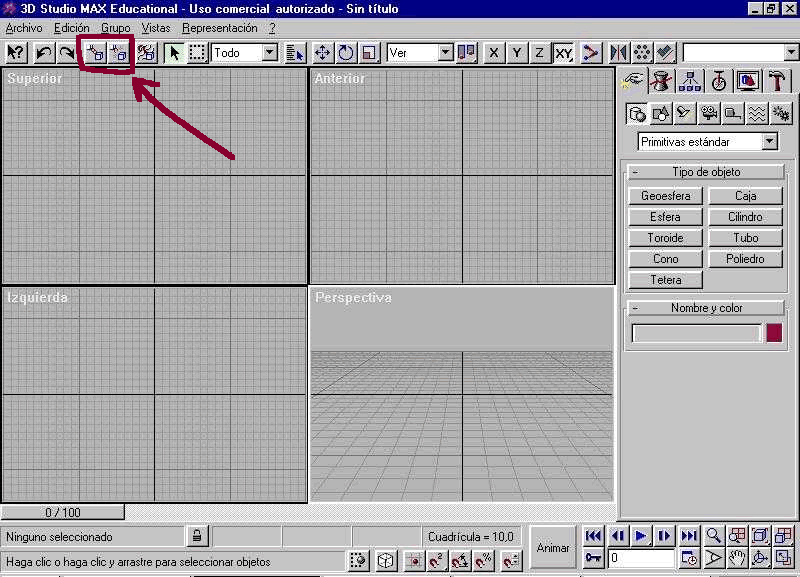The image size is (800, 577).
Task: Open the Primitivas estándar dropdown
Action: [770, 141]
